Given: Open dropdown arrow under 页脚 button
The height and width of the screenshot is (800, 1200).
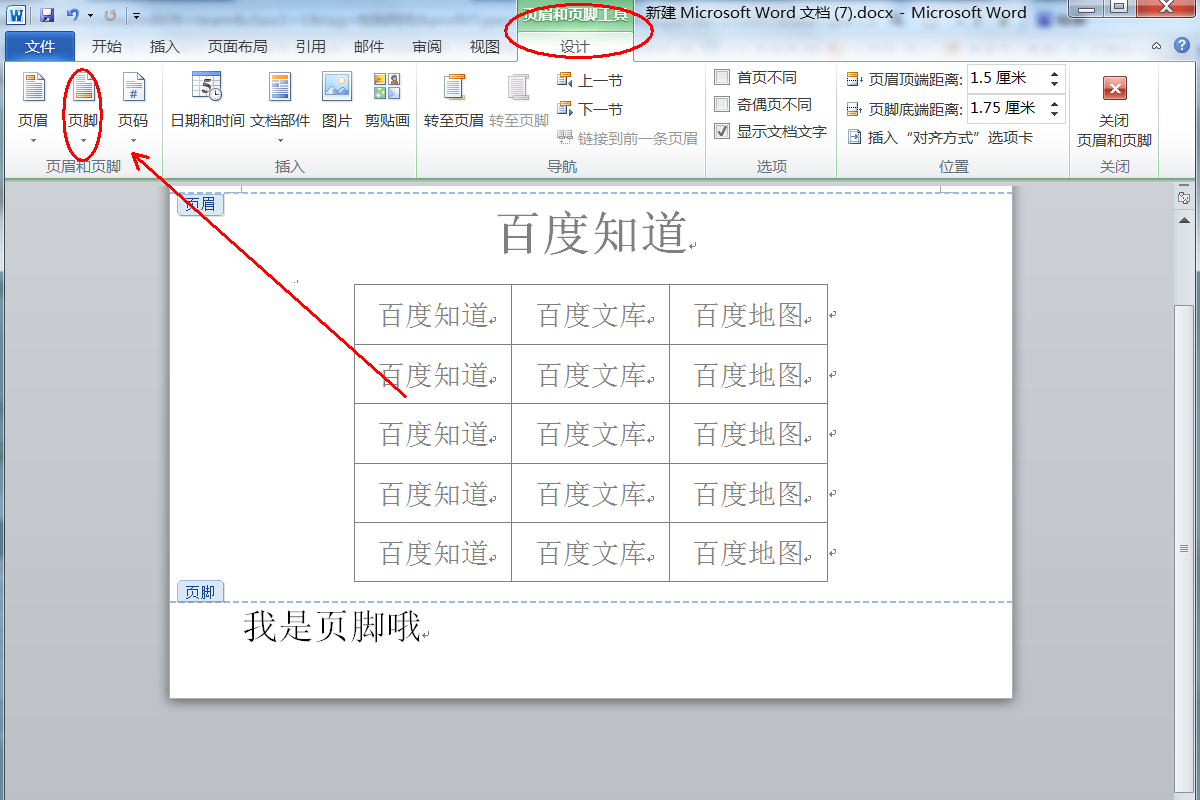Looking at the screenshot, I should 83,141.
